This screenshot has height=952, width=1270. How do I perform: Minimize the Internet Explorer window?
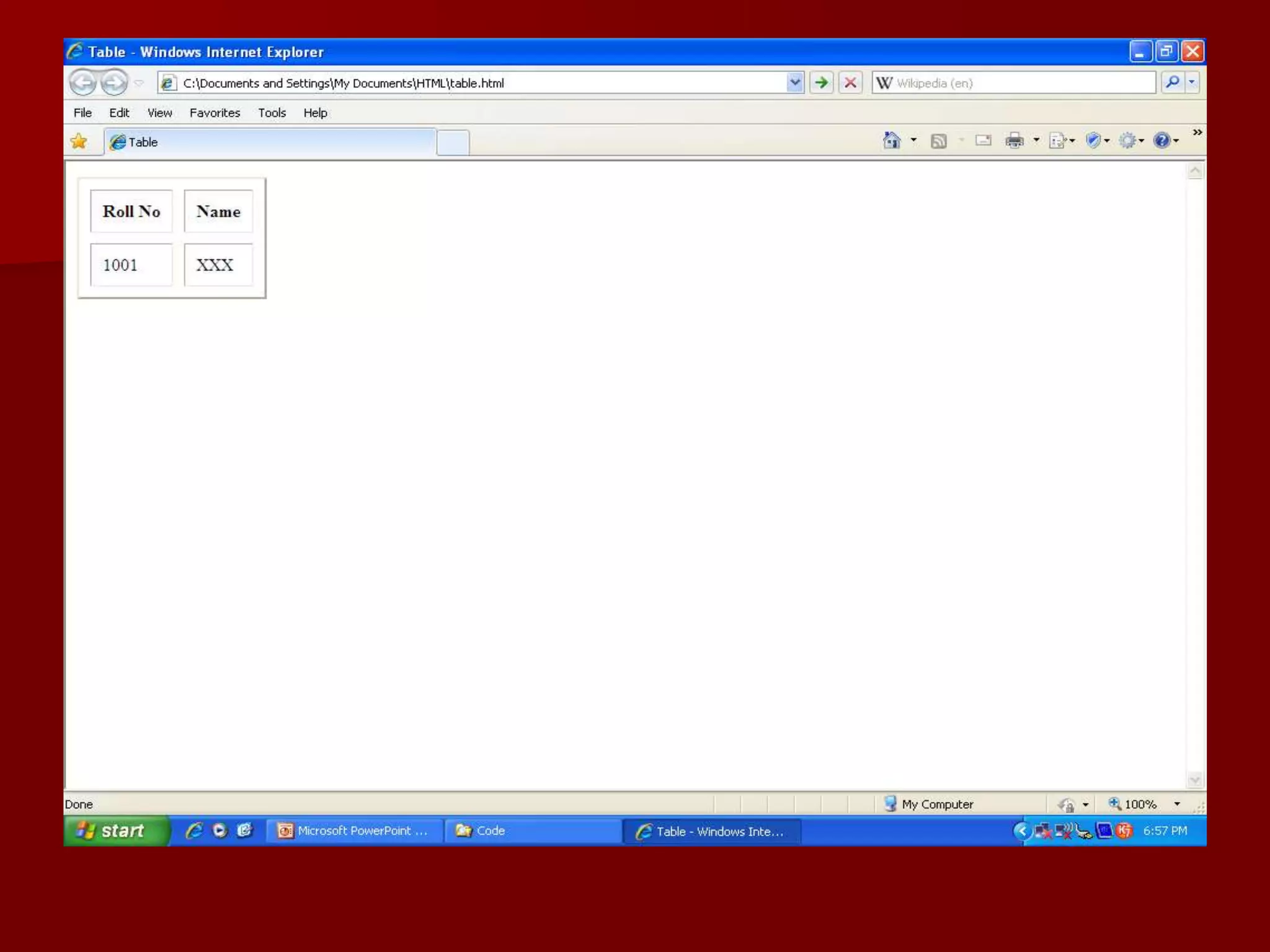1140,51
